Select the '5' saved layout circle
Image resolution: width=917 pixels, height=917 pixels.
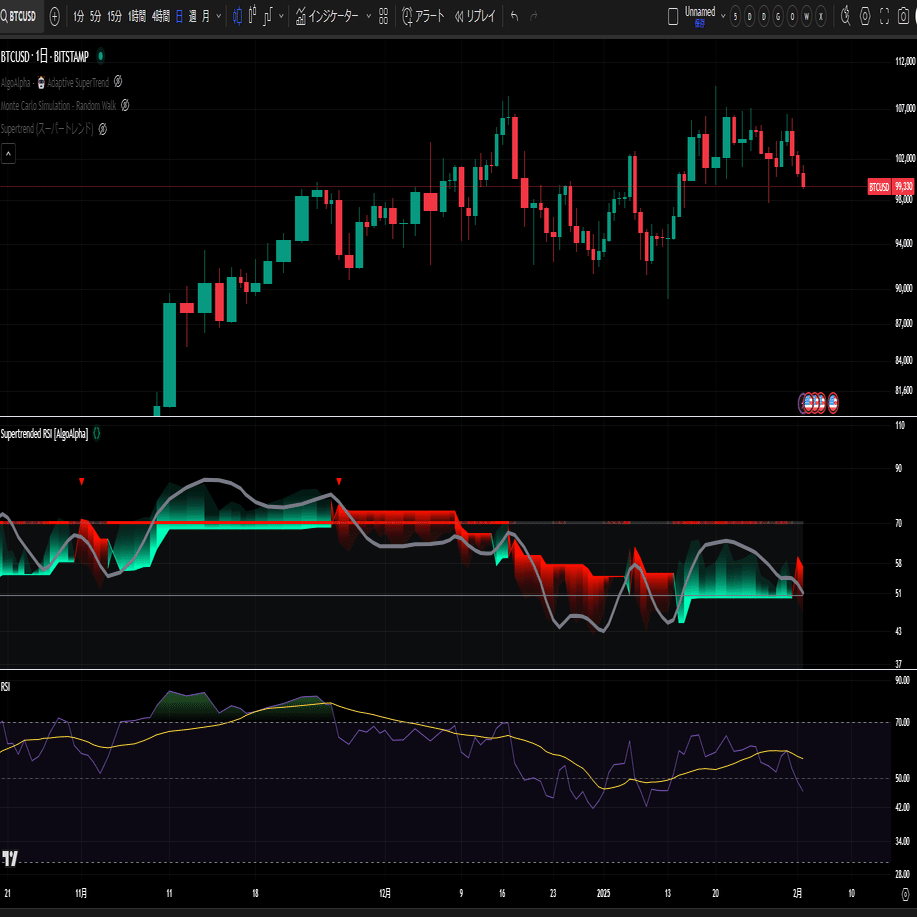pyautogui.click(x=736, y=16)
